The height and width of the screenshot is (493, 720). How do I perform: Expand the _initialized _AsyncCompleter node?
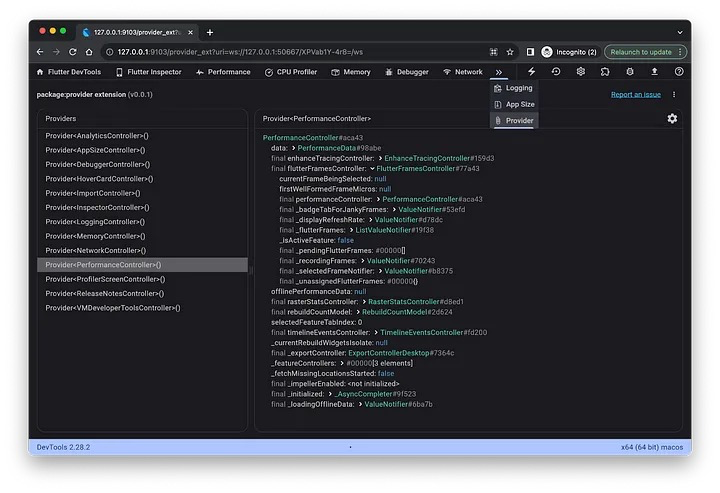coord(330,394)
